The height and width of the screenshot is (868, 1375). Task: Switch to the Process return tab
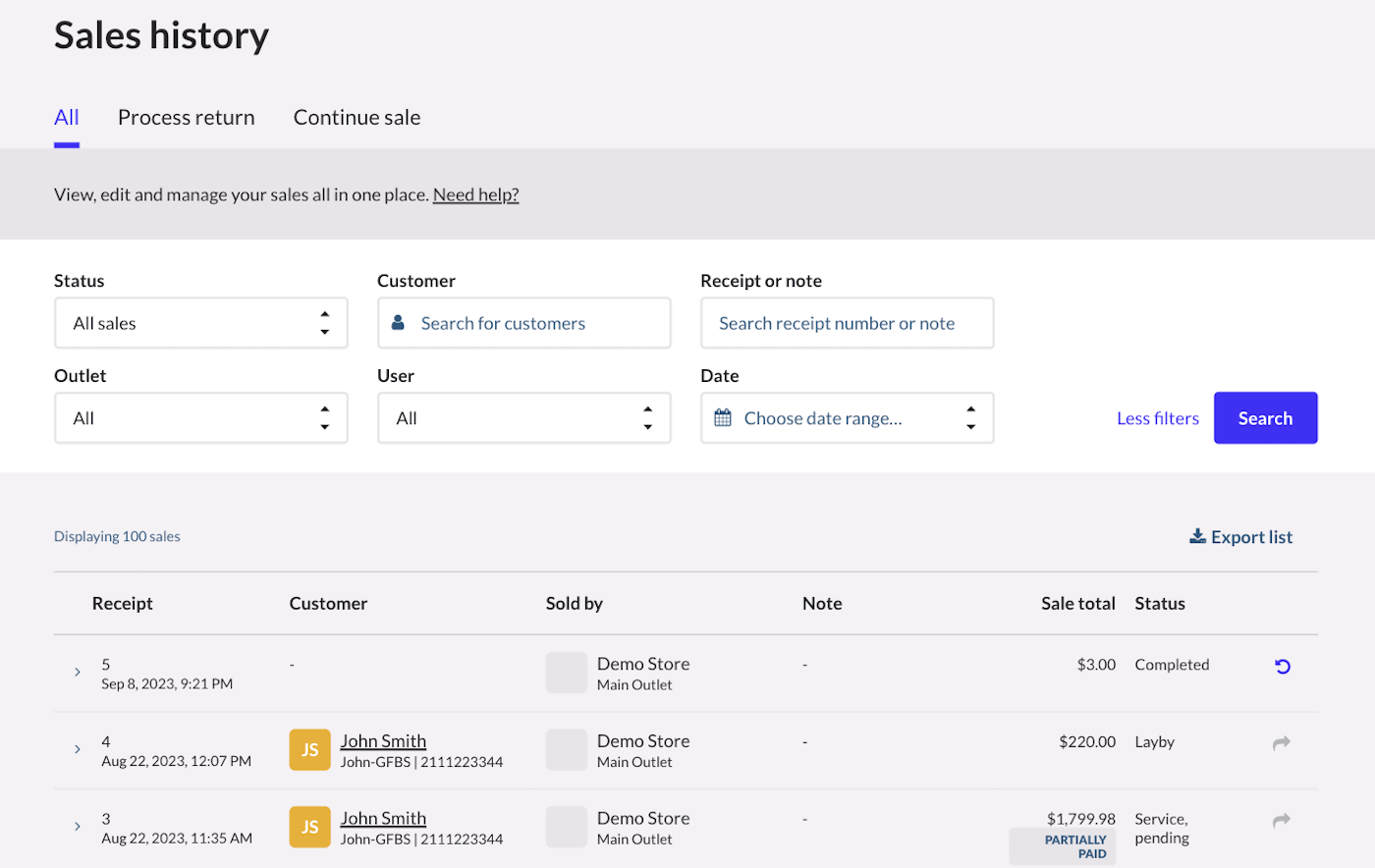coord(186,118)
